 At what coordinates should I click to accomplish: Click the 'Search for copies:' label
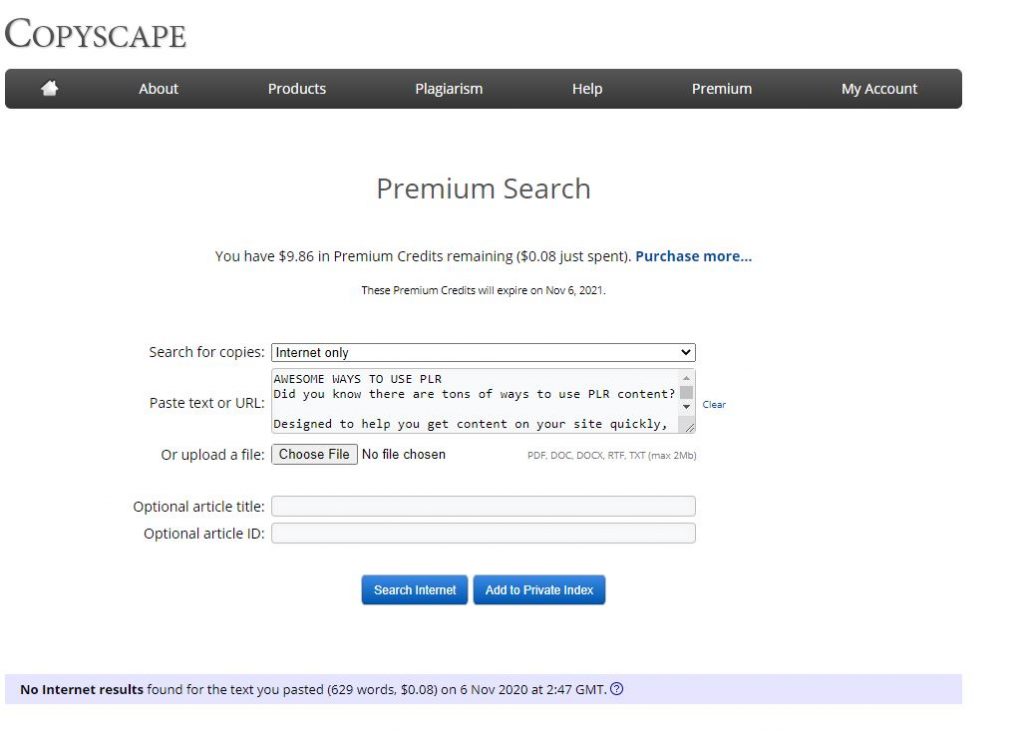click(206, 352)
